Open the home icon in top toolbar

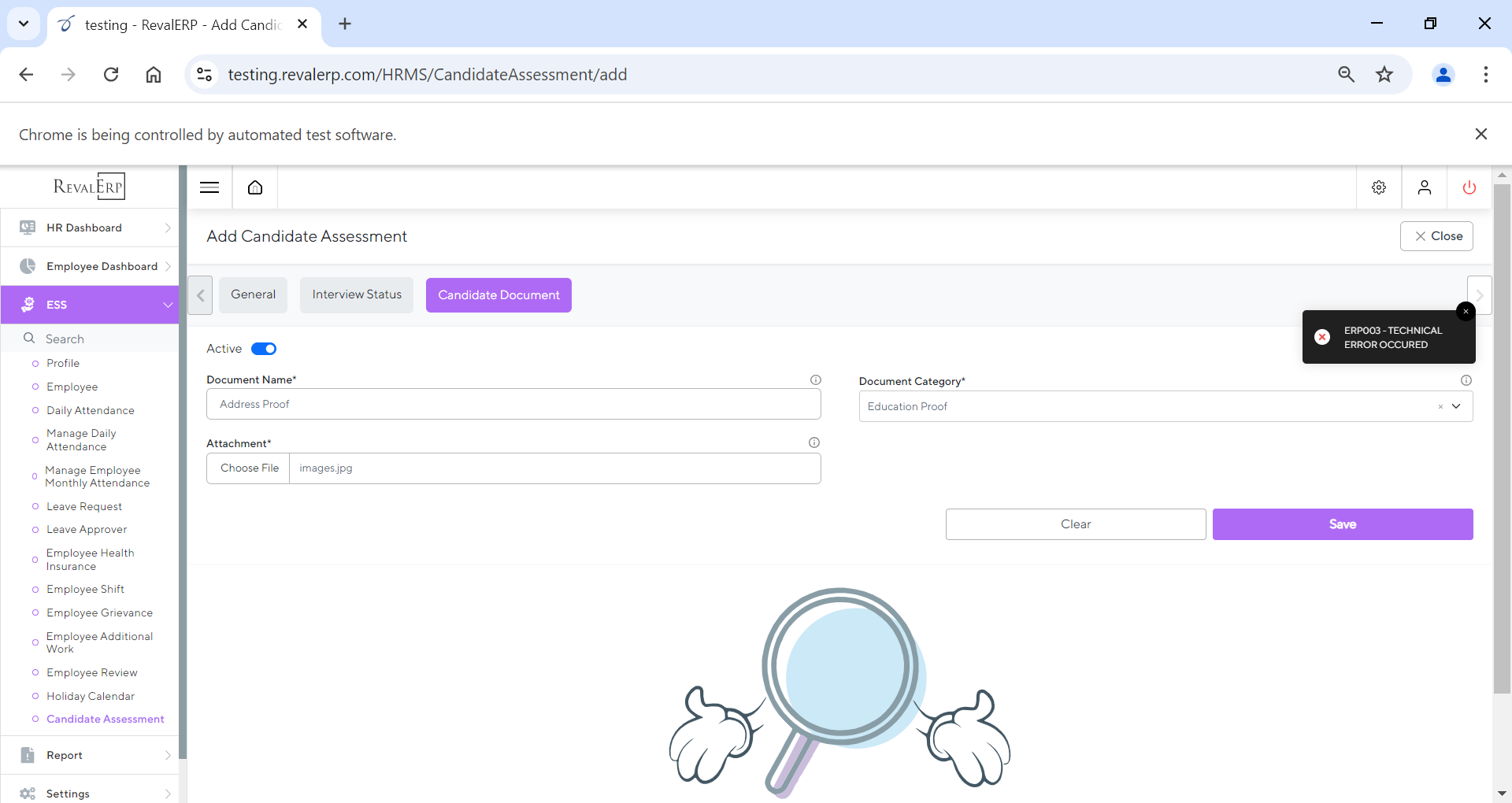[255, 187]
